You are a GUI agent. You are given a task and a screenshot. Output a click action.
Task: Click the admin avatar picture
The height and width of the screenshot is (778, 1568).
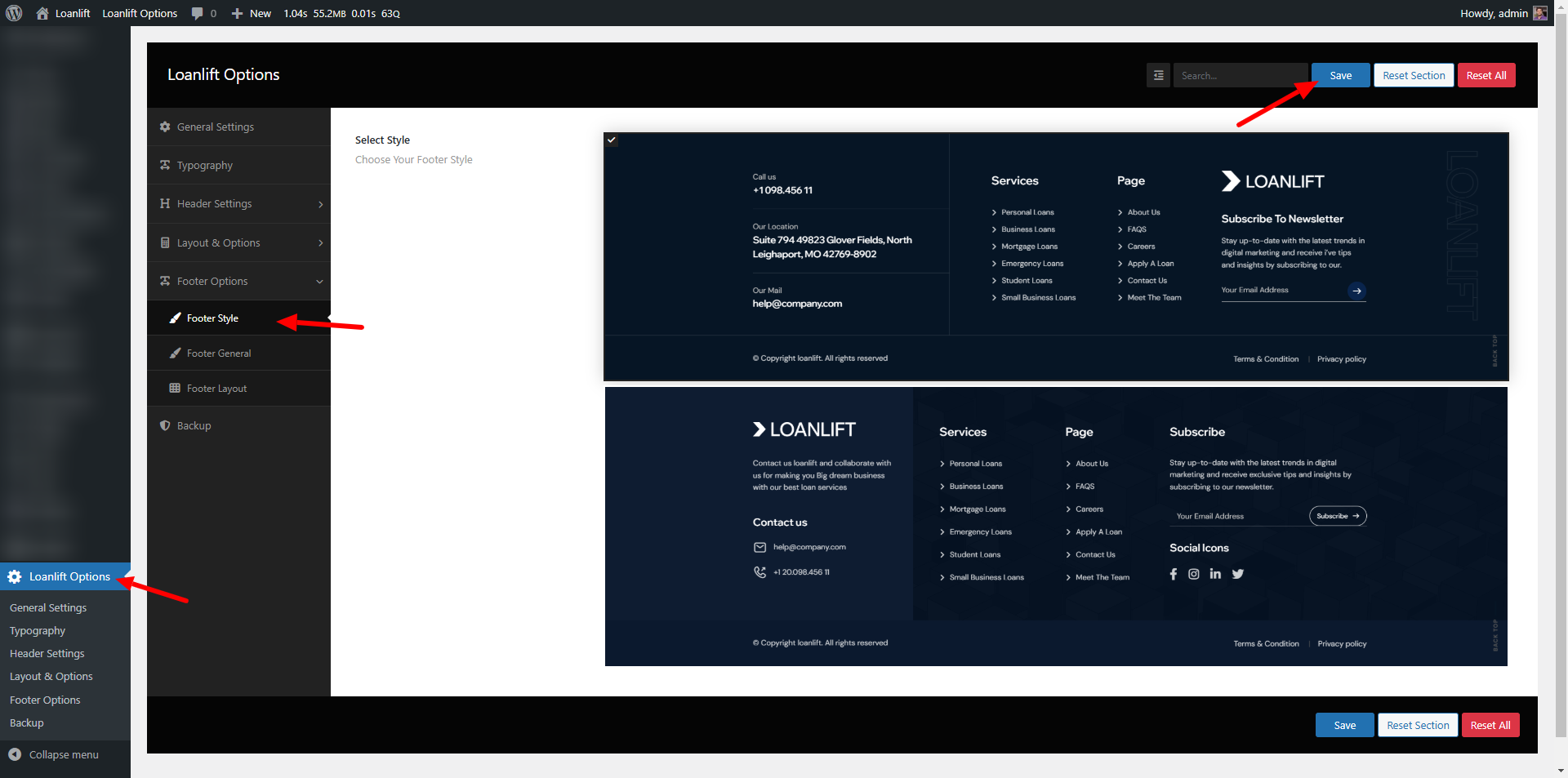tap(1540, 13)
